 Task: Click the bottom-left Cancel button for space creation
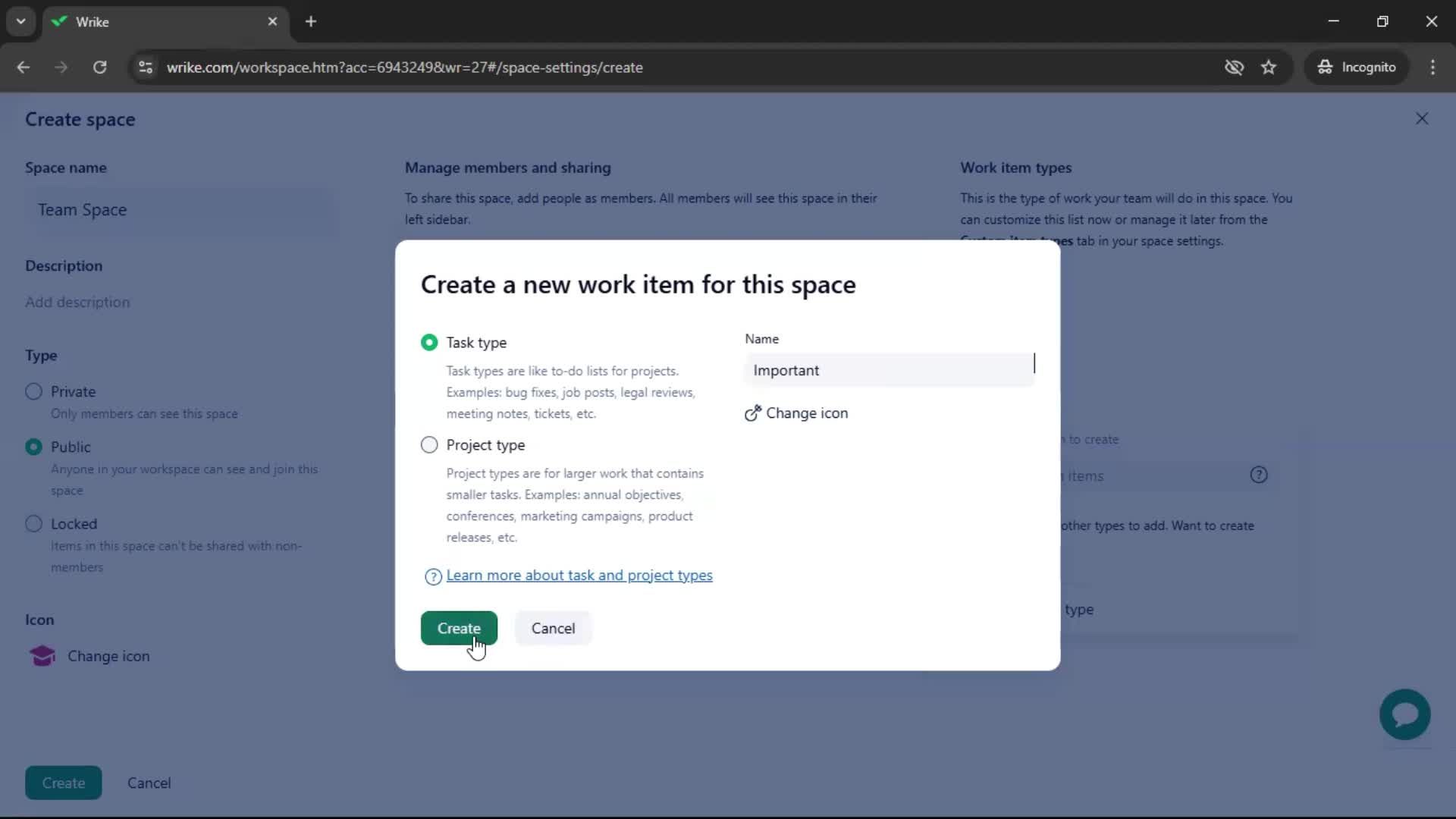[149, 783]
